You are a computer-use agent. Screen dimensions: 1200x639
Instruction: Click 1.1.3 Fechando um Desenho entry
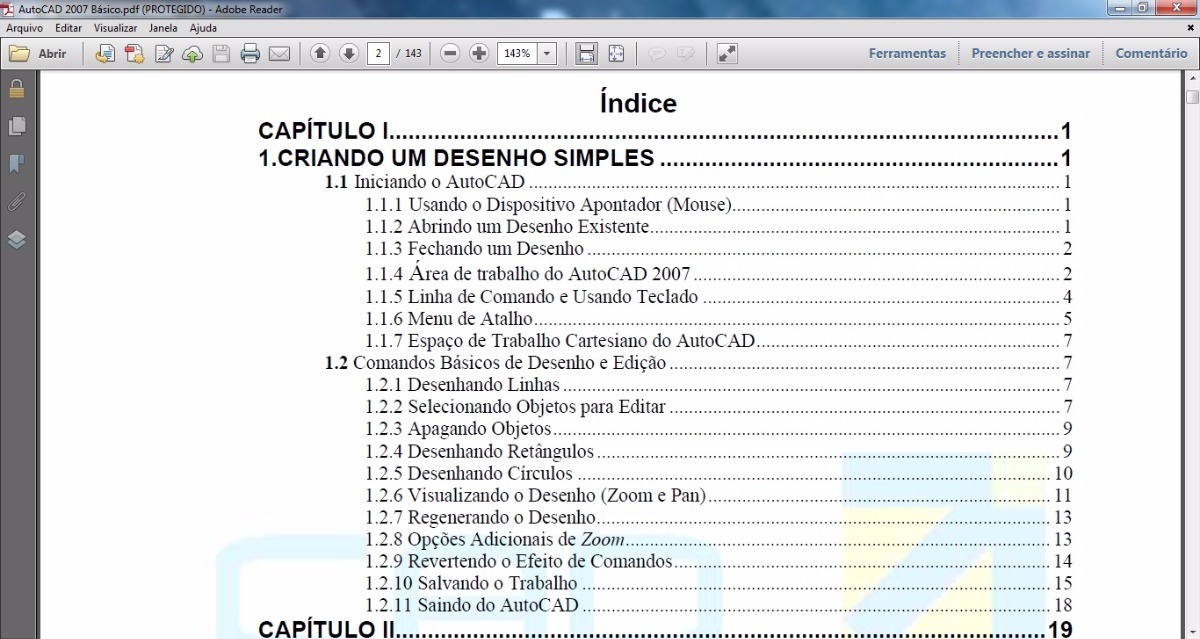coord(719,249)
